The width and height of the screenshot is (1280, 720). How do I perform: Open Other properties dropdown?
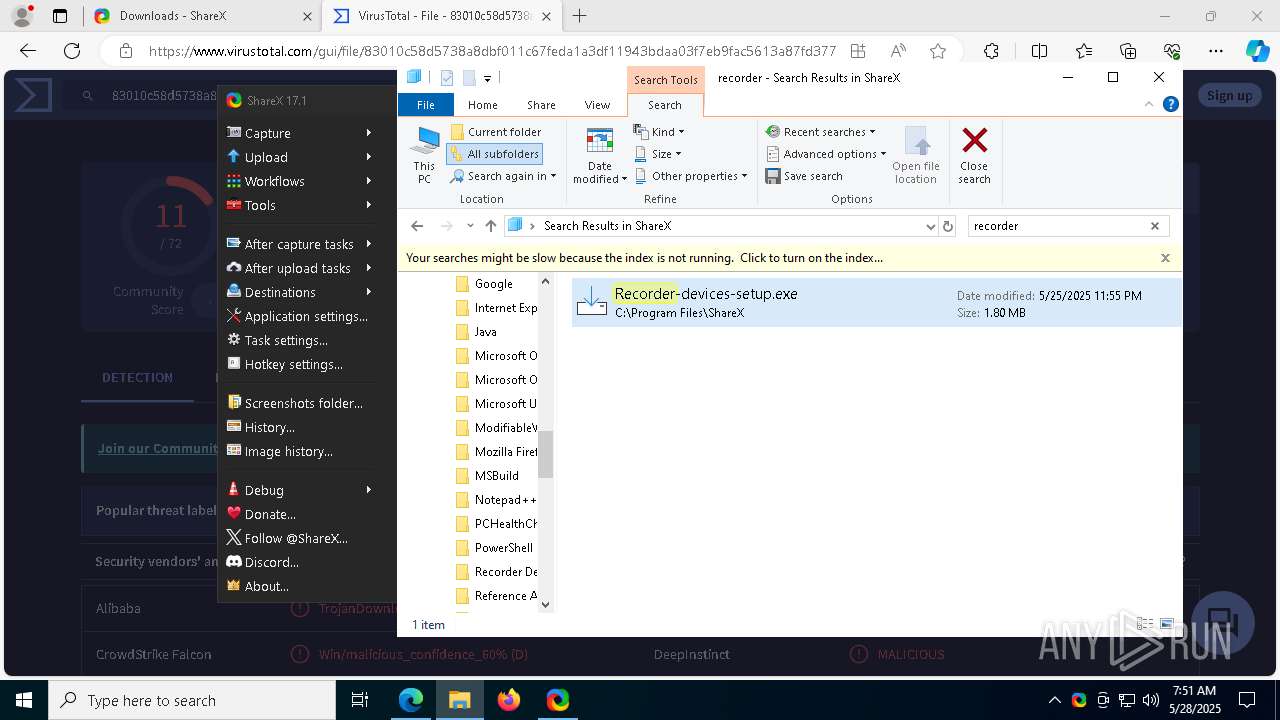[x=691, y=176]
